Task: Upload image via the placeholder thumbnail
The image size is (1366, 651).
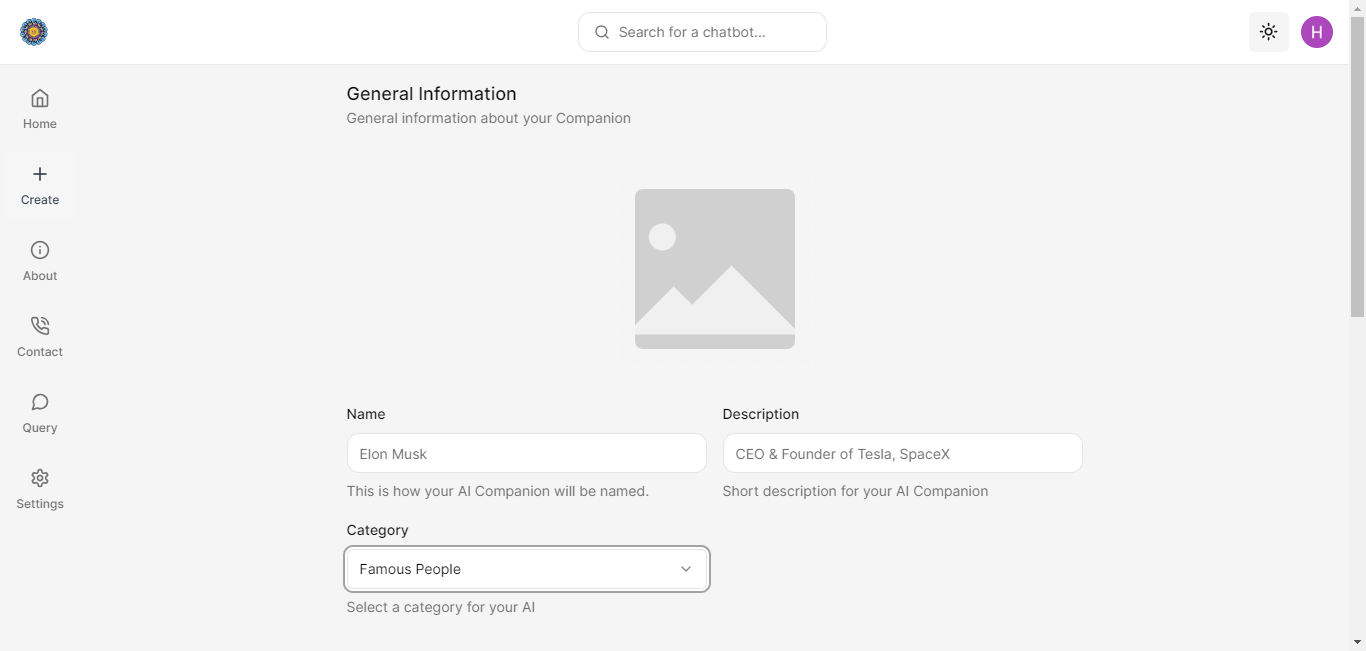Action: [715, 269]
